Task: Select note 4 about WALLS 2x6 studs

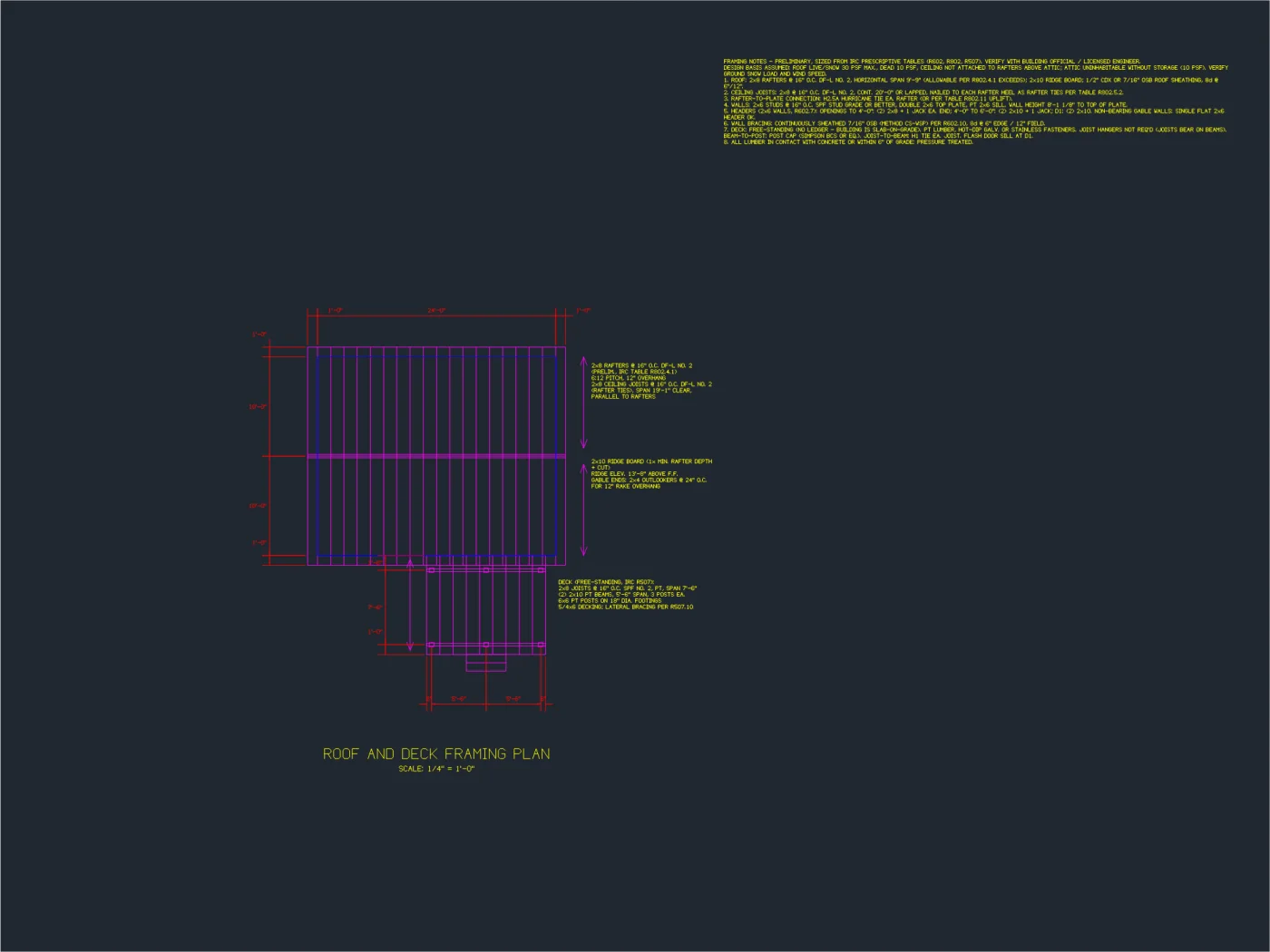Action: (925, 105)
